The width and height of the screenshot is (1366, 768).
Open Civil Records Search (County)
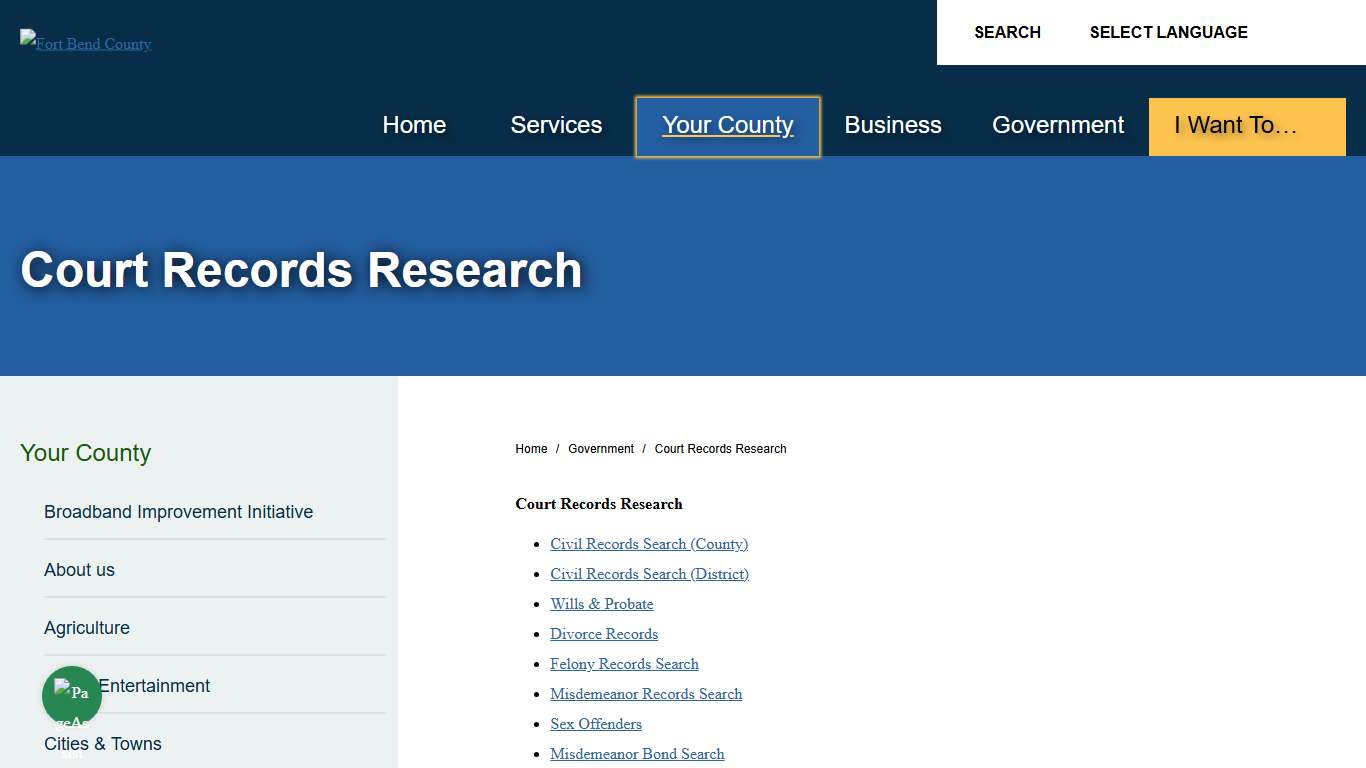pos(648,543)
